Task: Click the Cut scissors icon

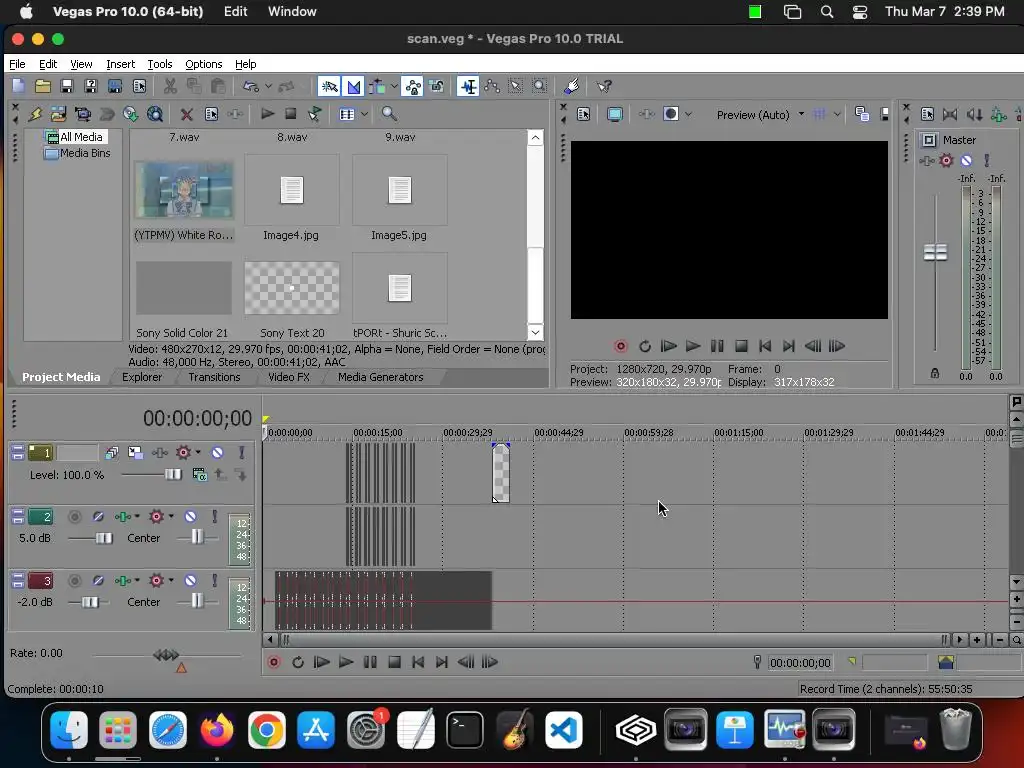Action: (170, 86)
